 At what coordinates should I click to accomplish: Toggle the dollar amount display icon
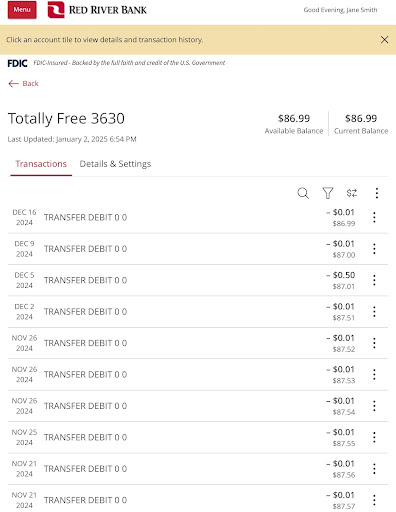click(x=352, y=193)
